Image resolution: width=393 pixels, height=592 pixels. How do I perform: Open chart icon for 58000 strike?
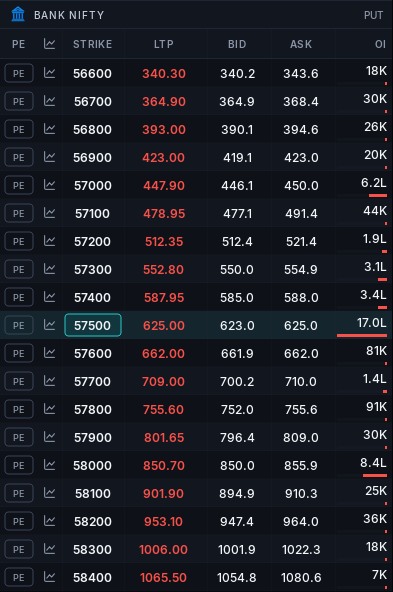click(x=49, y=465)
